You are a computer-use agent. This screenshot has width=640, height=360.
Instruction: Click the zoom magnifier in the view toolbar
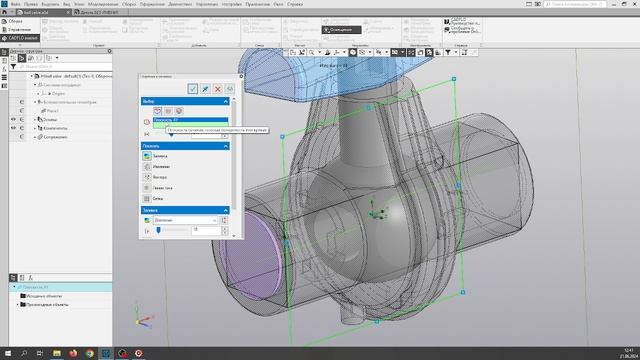(311, 53)
